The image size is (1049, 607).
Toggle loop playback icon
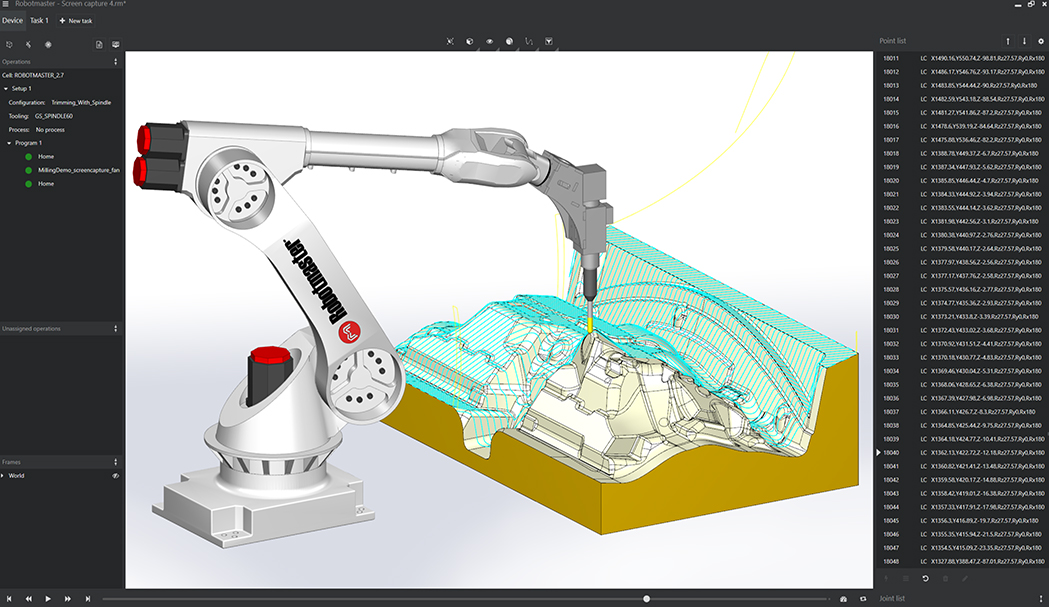(x=863, y=599)
